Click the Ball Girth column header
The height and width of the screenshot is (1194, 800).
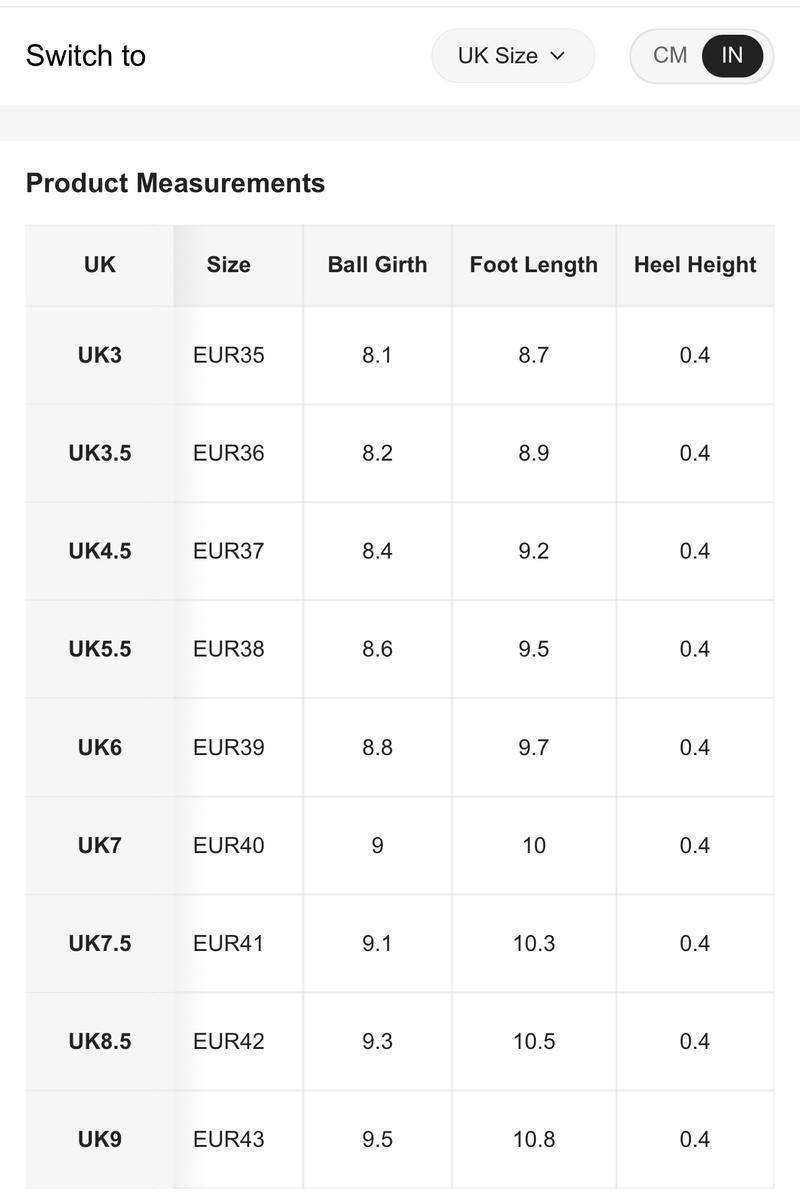378,265
